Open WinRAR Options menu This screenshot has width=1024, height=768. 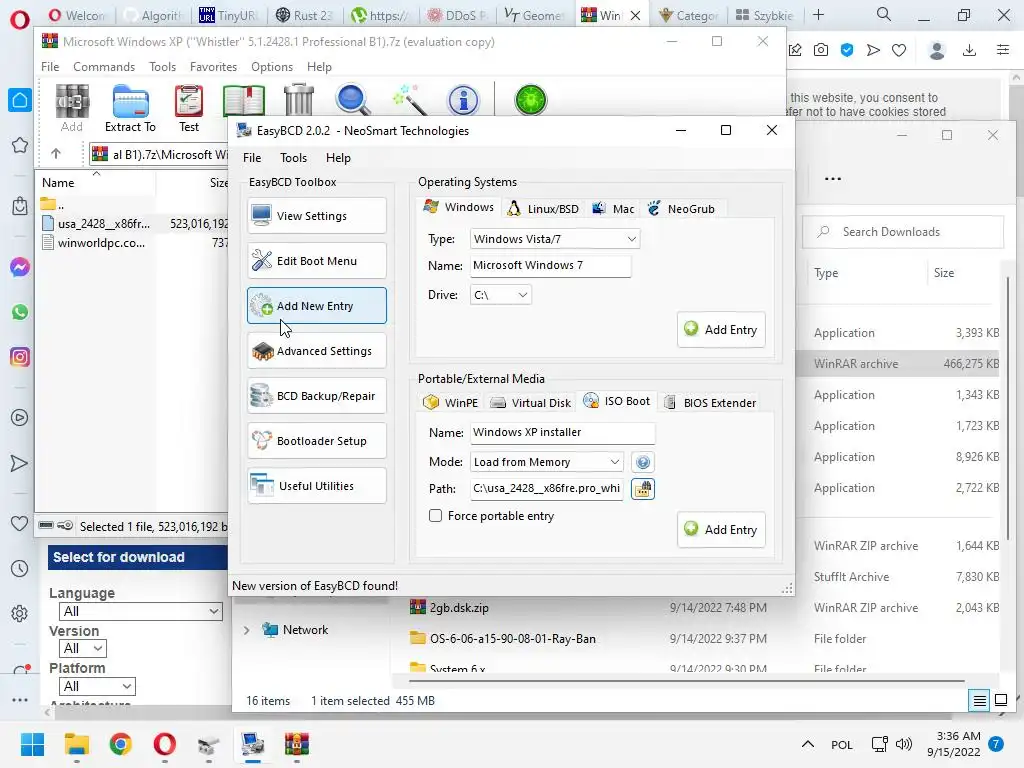click(272, 67)
